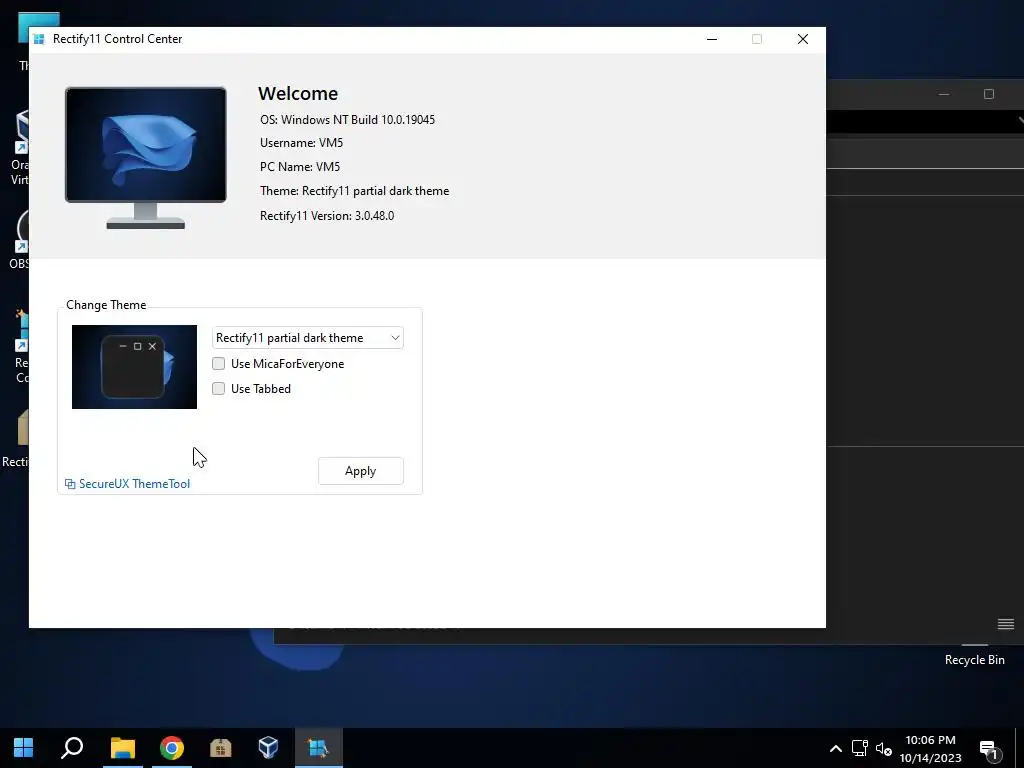The image size is (1024, 768).
Task: Open the SecureUX ThemeTool link
Action: point(128,484)
